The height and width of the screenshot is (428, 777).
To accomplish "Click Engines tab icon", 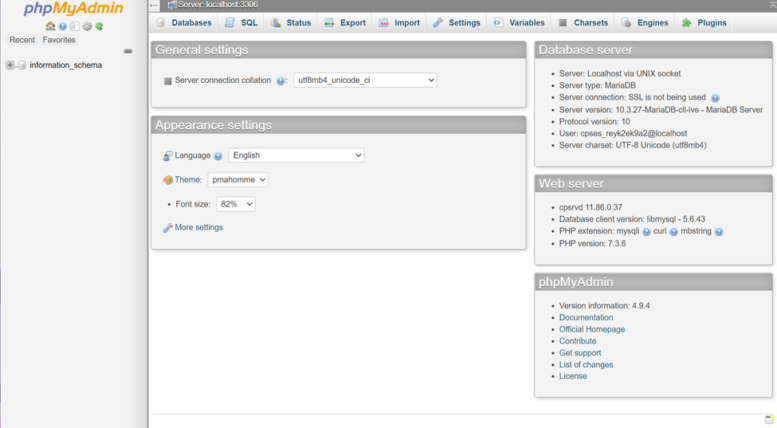I will [626, 23].
